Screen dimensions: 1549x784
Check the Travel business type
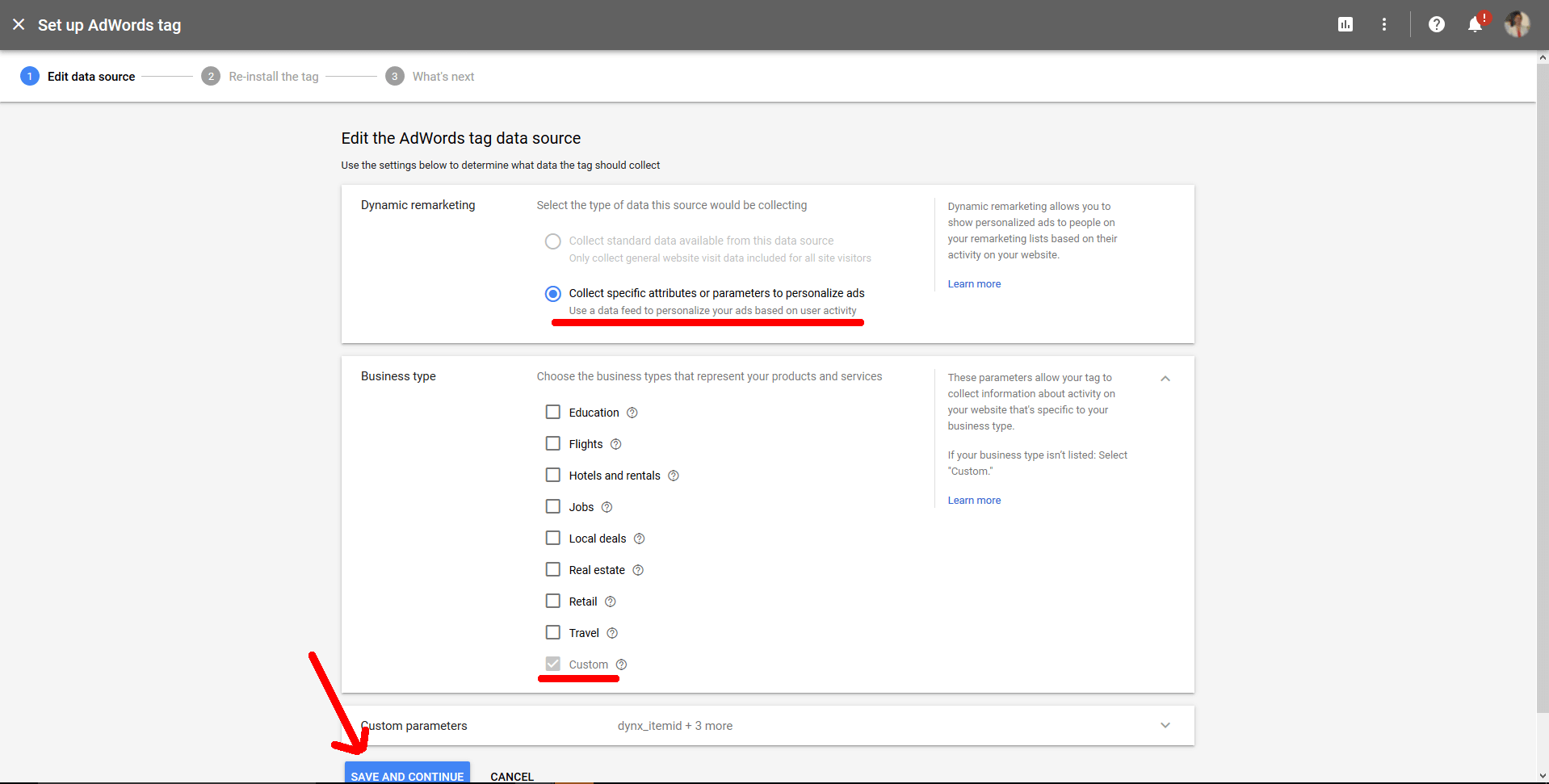(x=553, y=632)
